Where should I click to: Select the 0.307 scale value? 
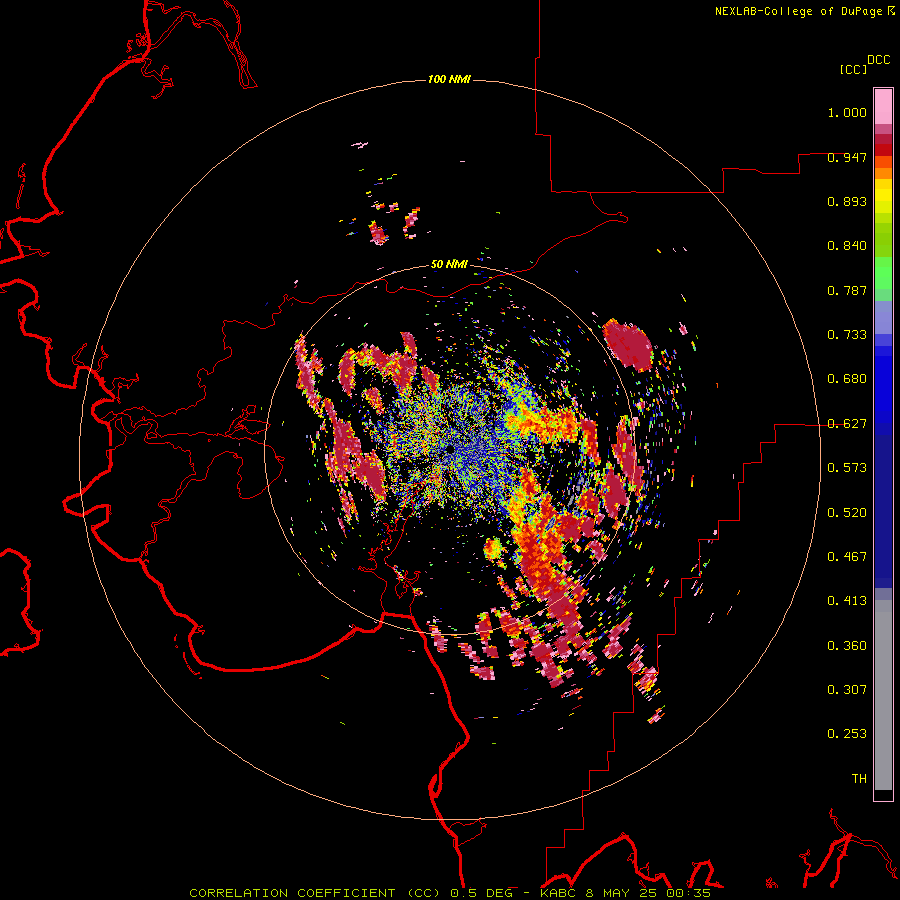point(847,690)
